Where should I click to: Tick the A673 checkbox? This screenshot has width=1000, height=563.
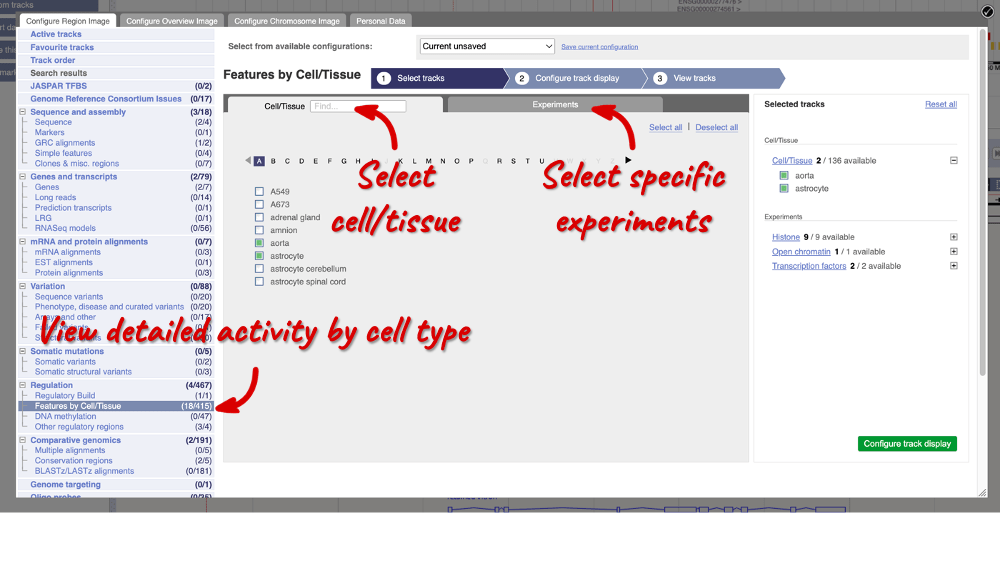tap(259, 204)
